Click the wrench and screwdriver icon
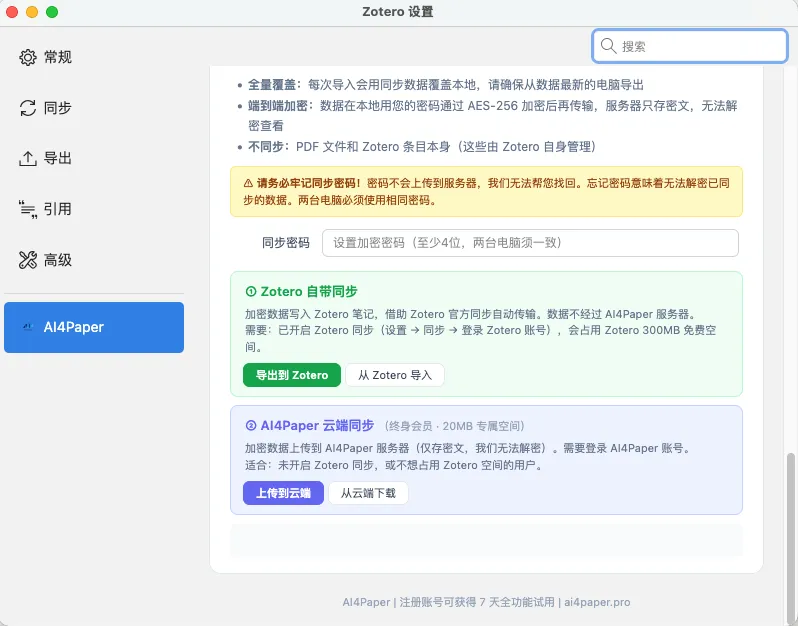 [x=27, y=260]
